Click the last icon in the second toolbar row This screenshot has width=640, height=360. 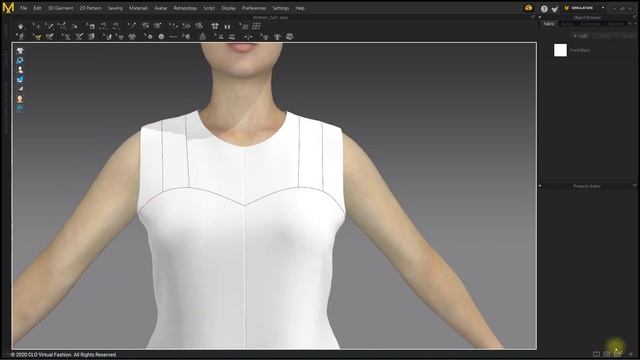pos(289,37)
